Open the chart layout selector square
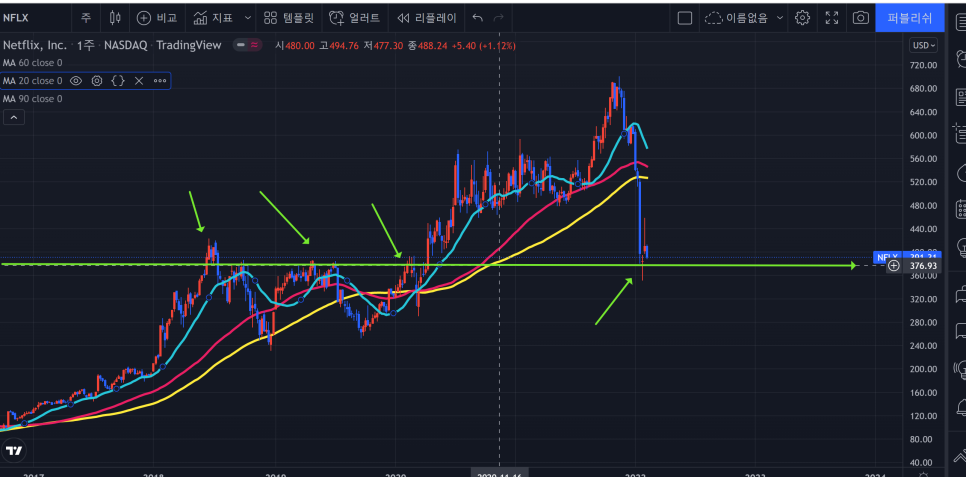Viewport: 966px width, 477px height. click(684, 18)
